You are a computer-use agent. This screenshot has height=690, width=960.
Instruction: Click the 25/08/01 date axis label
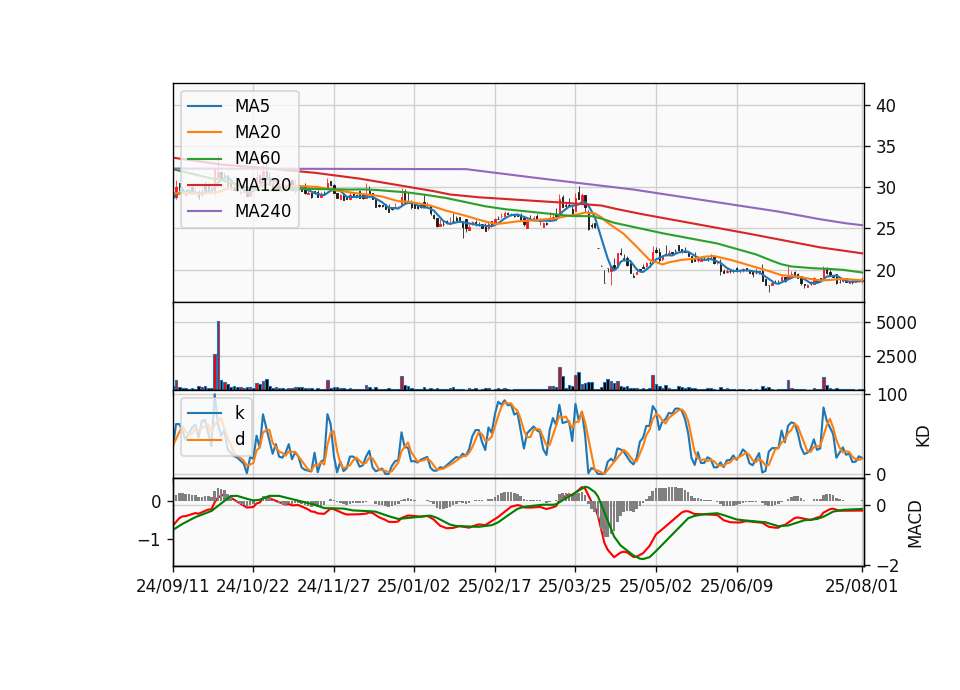tap(861, 586)
